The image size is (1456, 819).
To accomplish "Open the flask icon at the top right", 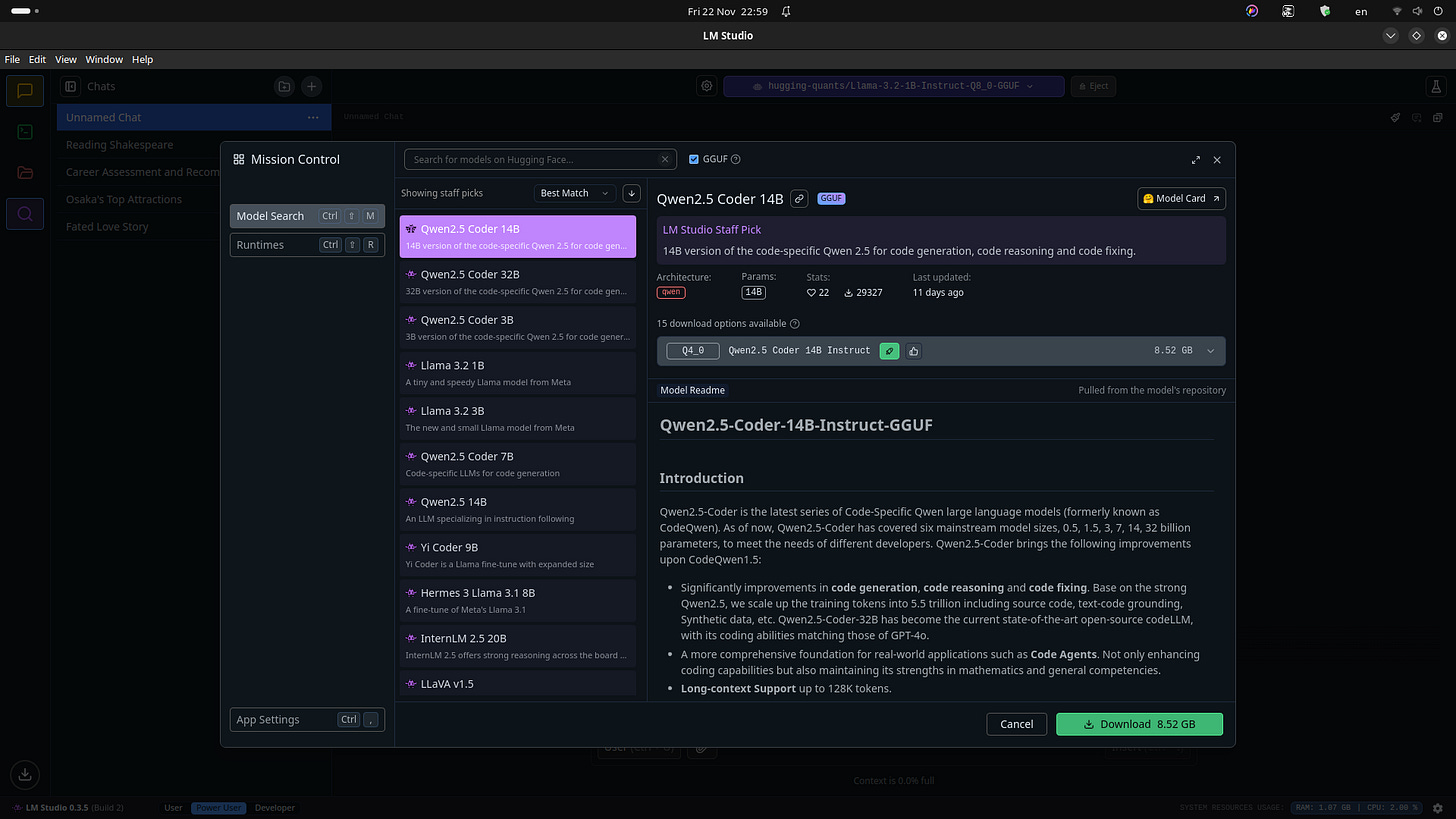I will pyautogui.click(x=1436, y=87).
